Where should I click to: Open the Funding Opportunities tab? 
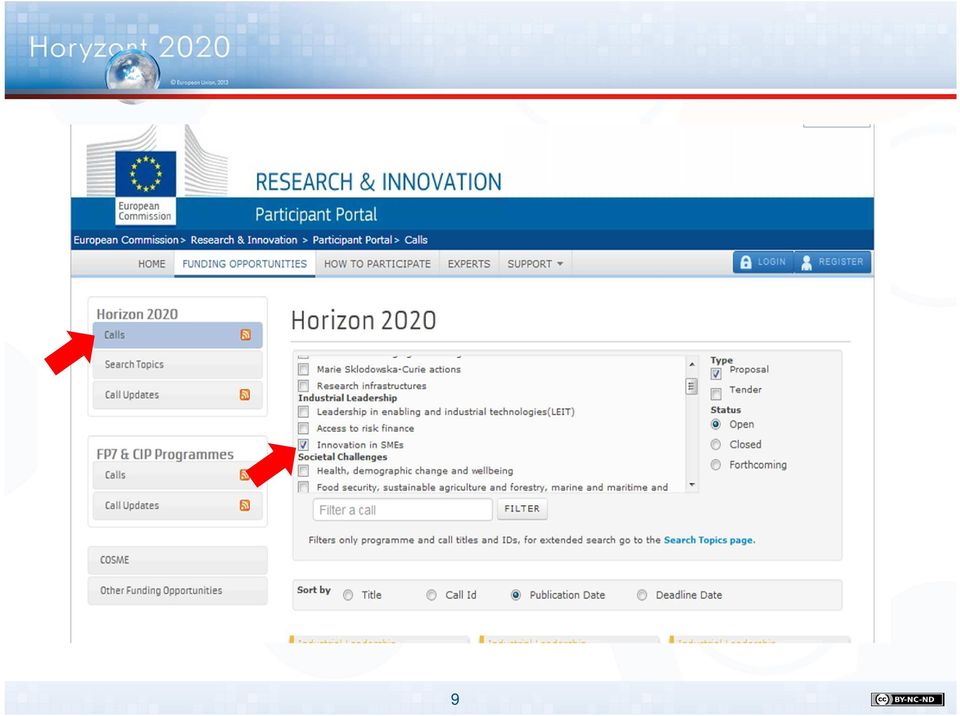[x=244, y=264]
